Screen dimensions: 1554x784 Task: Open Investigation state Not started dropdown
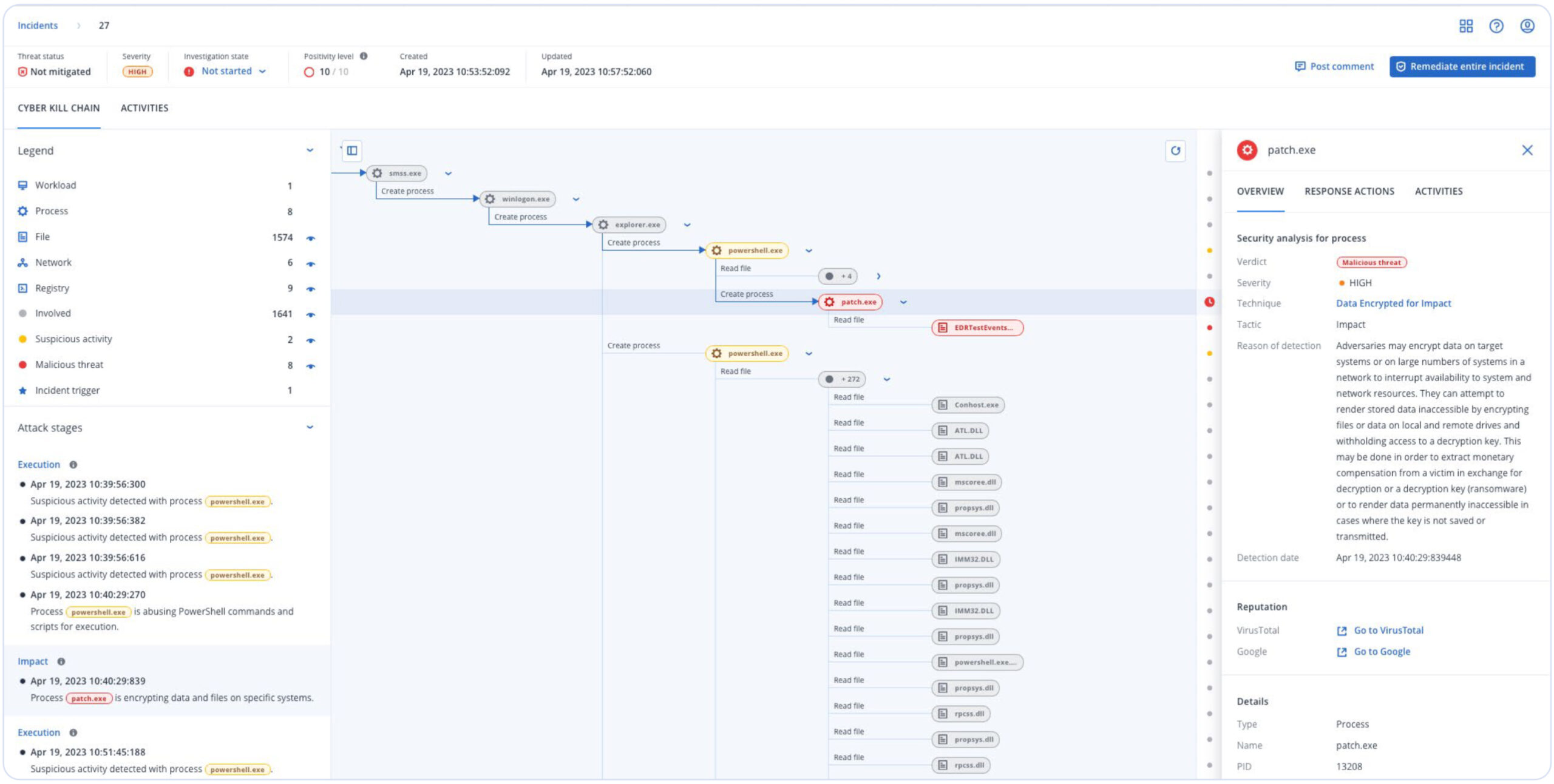tap(234, 71)
